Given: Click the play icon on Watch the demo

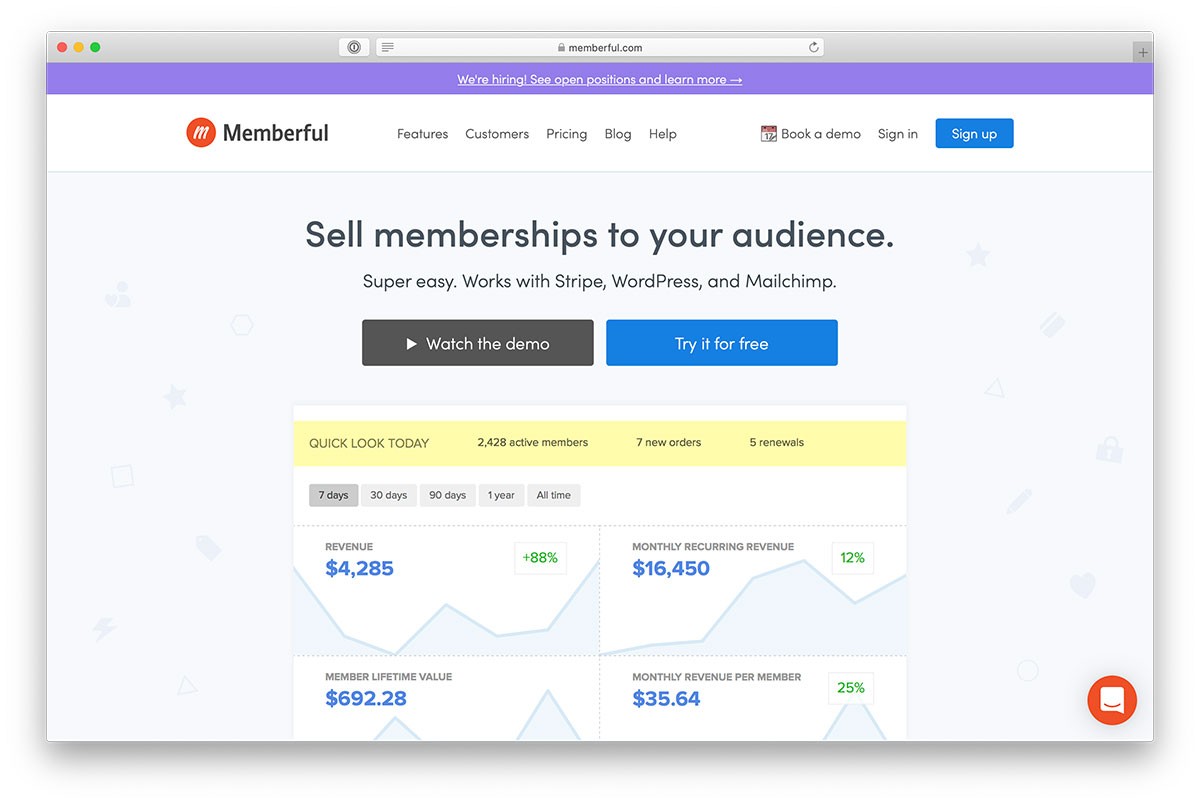Looking at the screenshot, I should pyautogui.click(x=411, y=344).
